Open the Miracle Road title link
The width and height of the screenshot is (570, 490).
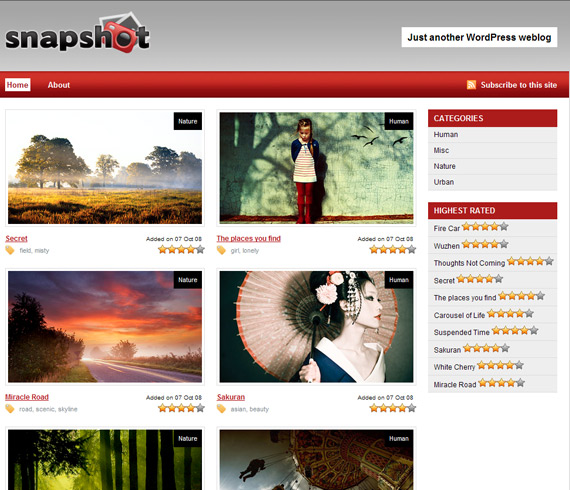[x=27, y=397]
